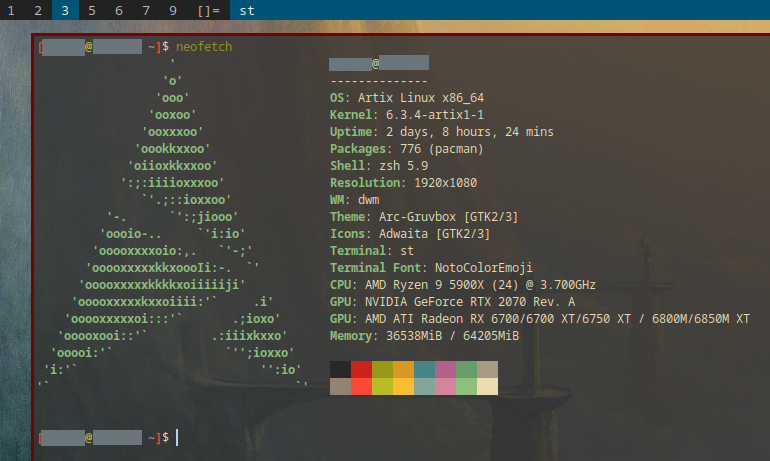Click the Shell: zsh 5.9 line

379,166
